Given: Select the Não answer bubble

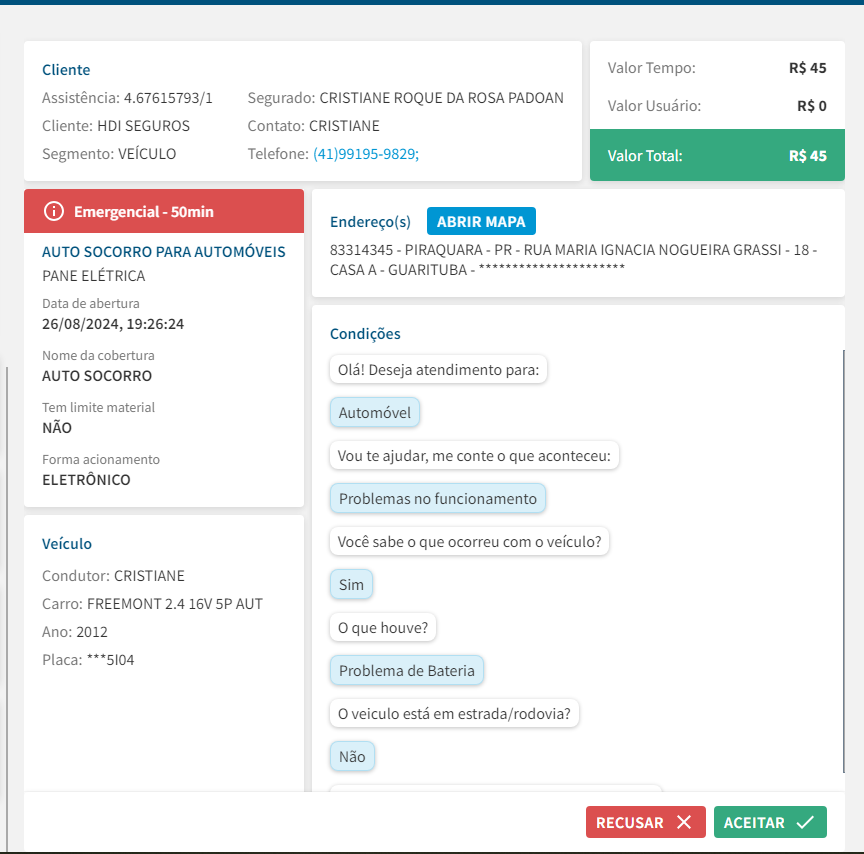Looking at the screenshot, I should (x=352, y=757).
